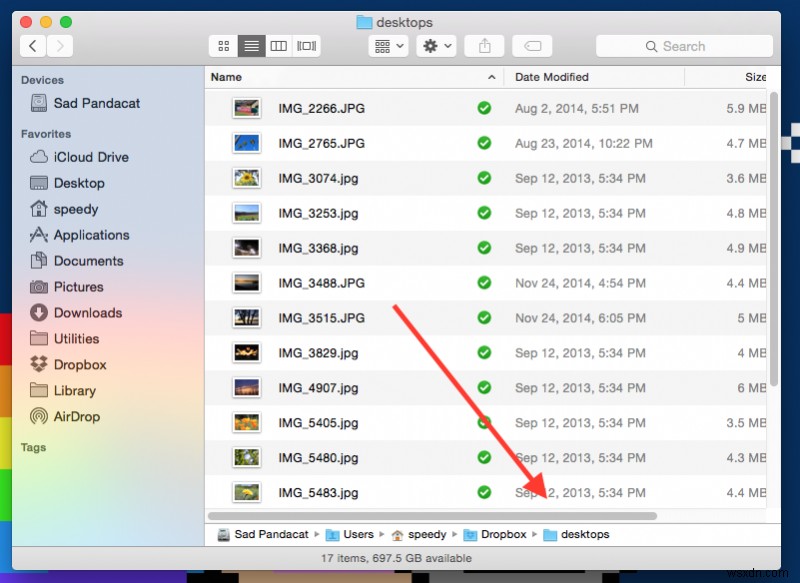Image resolution: width=800 pixels, height=583 pixels.
Task: Select the IMG_2266.JPG thumbnail
Action: (246, 108)
